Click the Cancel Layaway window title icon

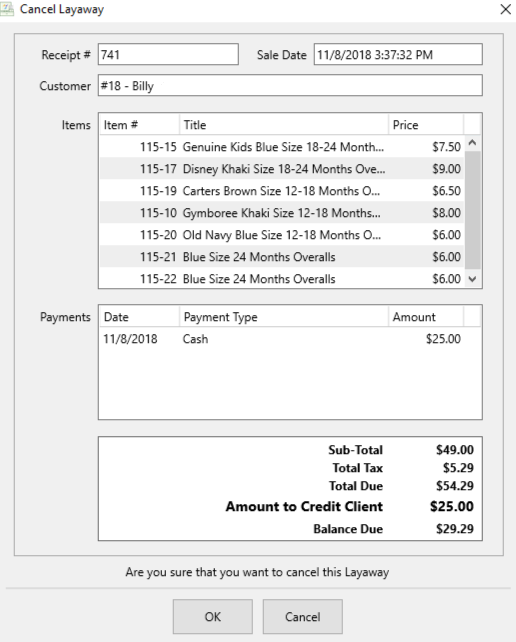point(7,9)
